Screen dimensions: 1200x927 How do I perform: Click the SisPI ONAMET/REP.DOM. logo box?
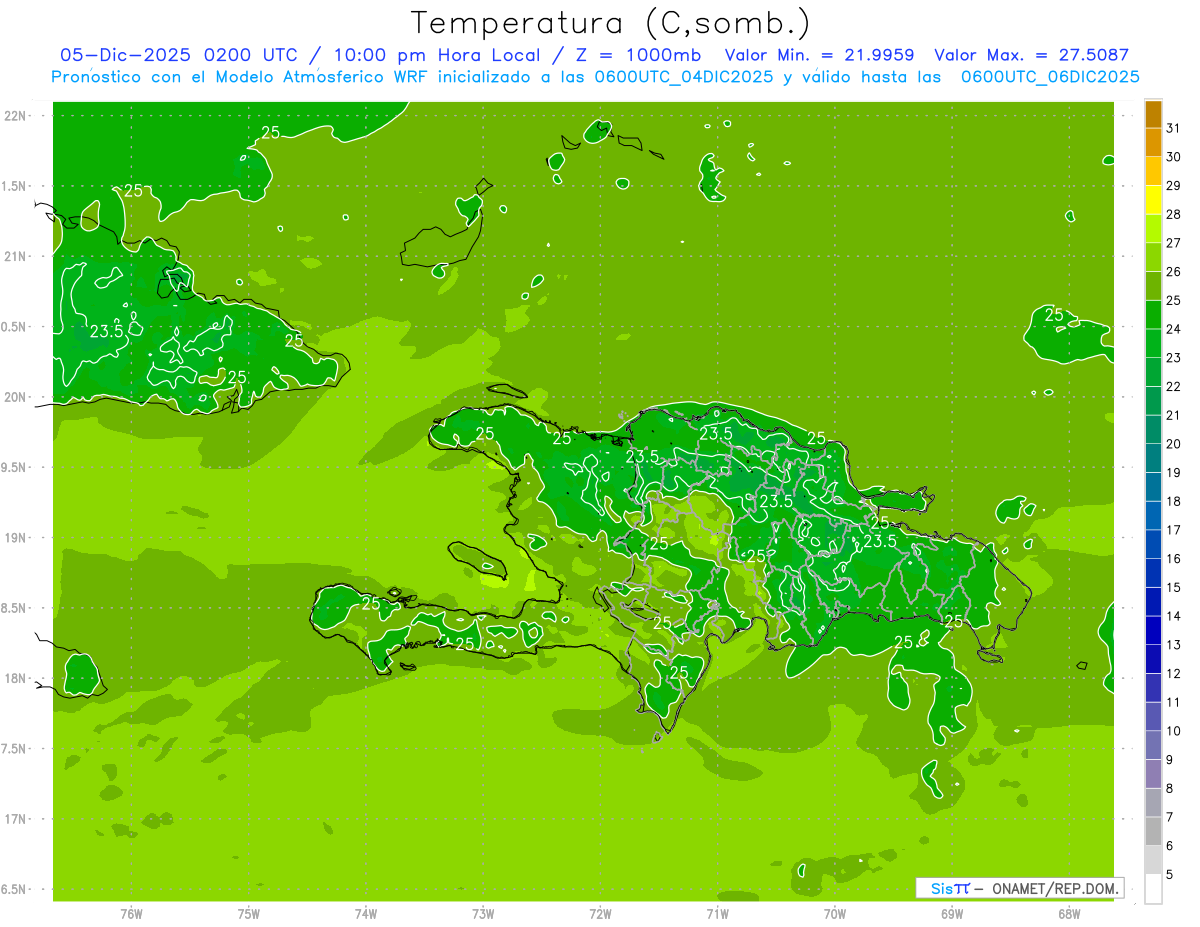[x=1019, y=888]
